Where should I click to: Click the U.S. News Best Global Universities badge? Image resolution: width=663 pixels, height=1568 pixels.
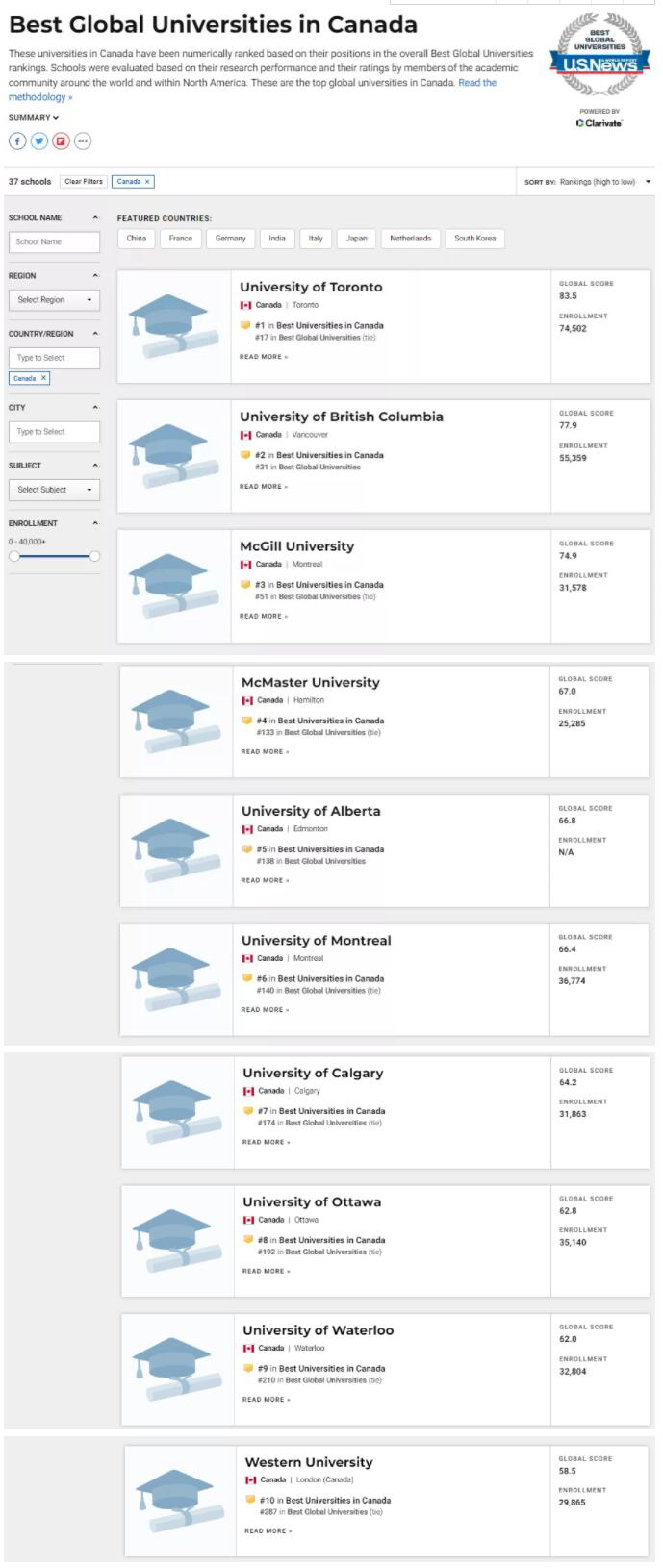coord(599,56)
